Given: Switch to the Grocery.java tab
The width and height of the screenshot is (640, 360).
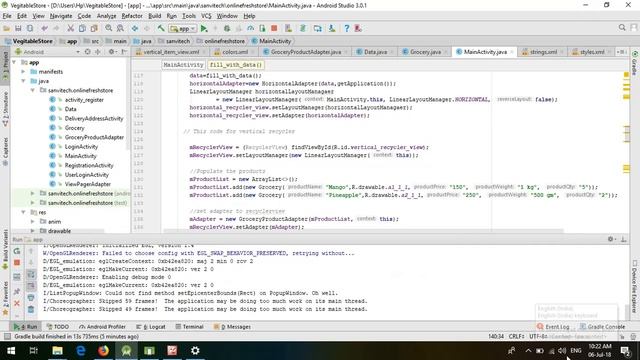Looking at the screenshot, I should click(424, 52).
